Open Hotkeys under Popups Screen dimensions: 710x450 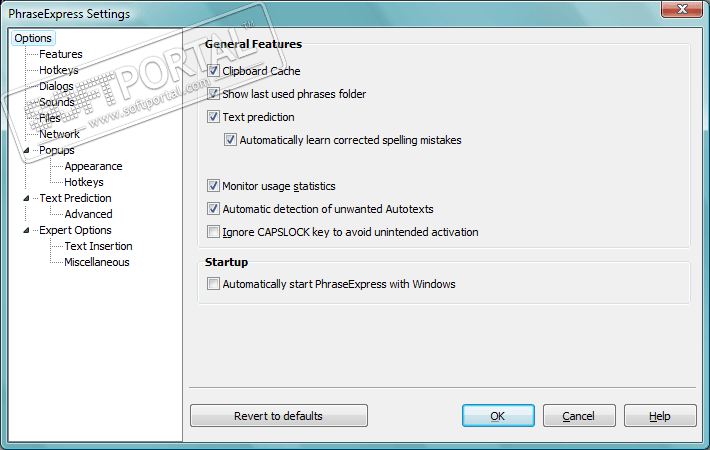pyautogui.click(x=84, y=182)
